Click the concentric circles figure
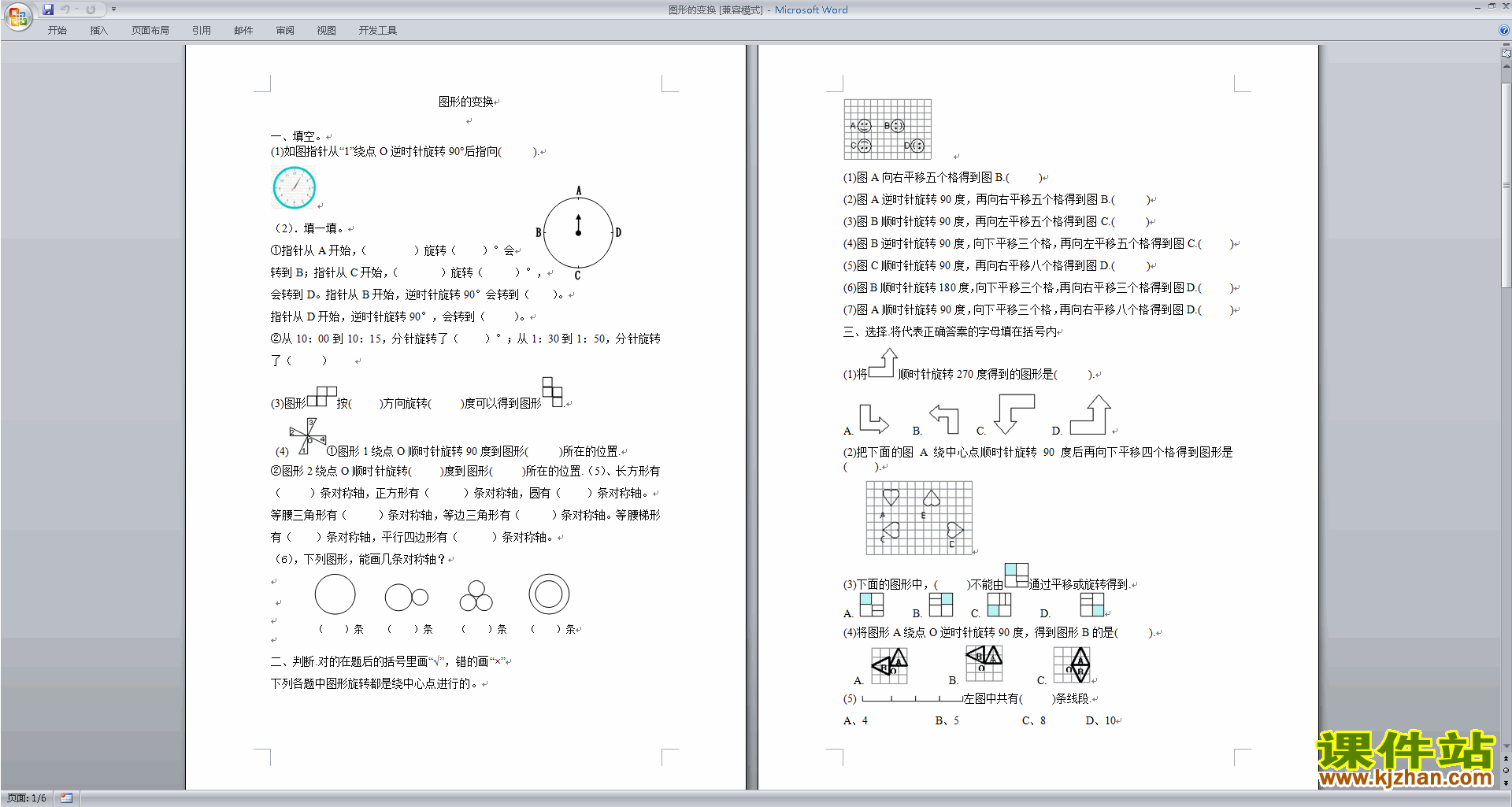 click(x=549, y=594)
